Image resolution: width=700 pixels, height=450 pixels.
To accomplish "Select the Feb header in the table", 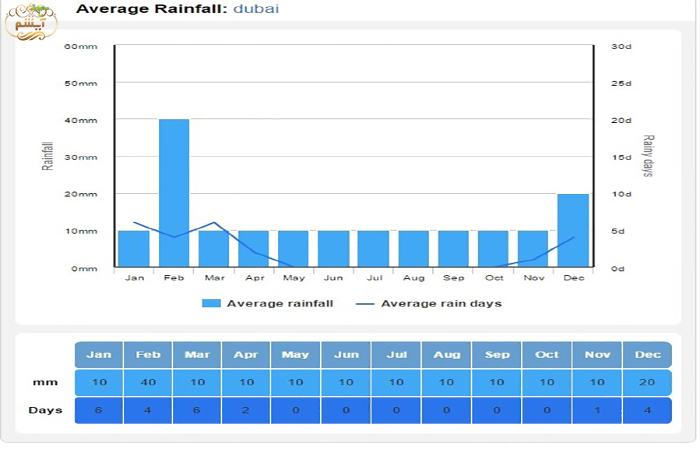I will point(148,355).
